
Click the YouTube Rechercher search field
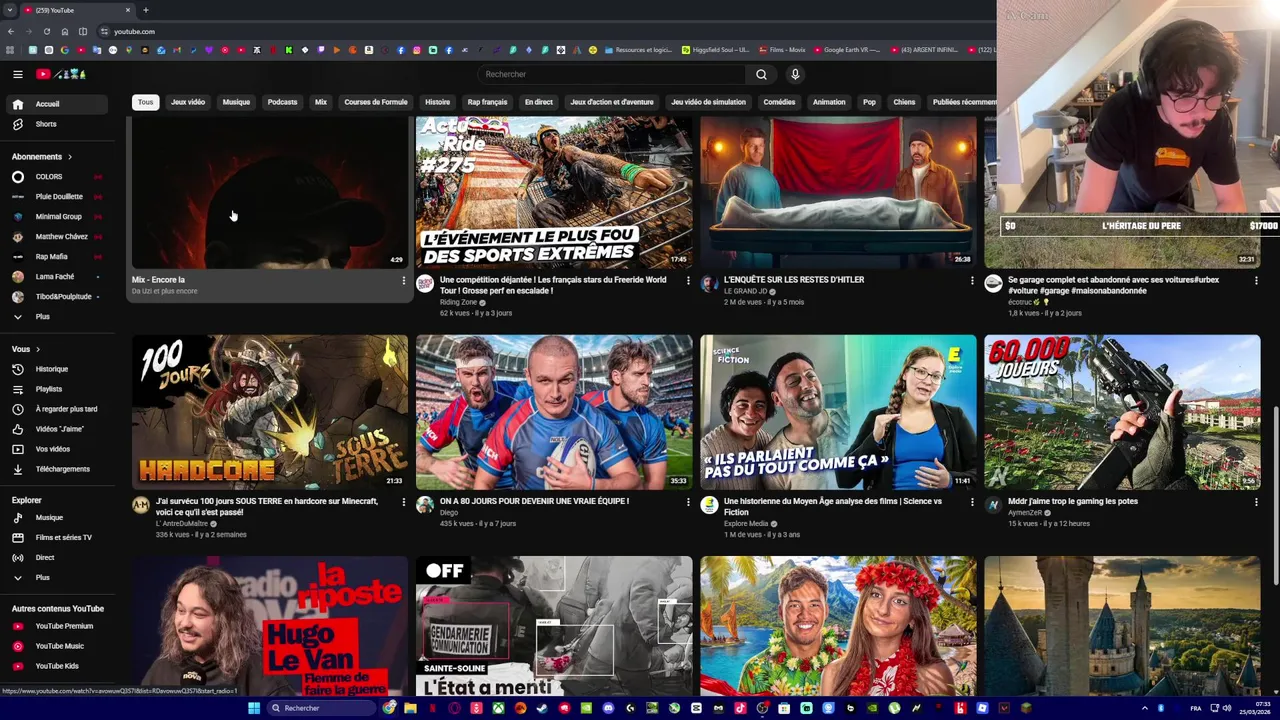tap(611, 74)
